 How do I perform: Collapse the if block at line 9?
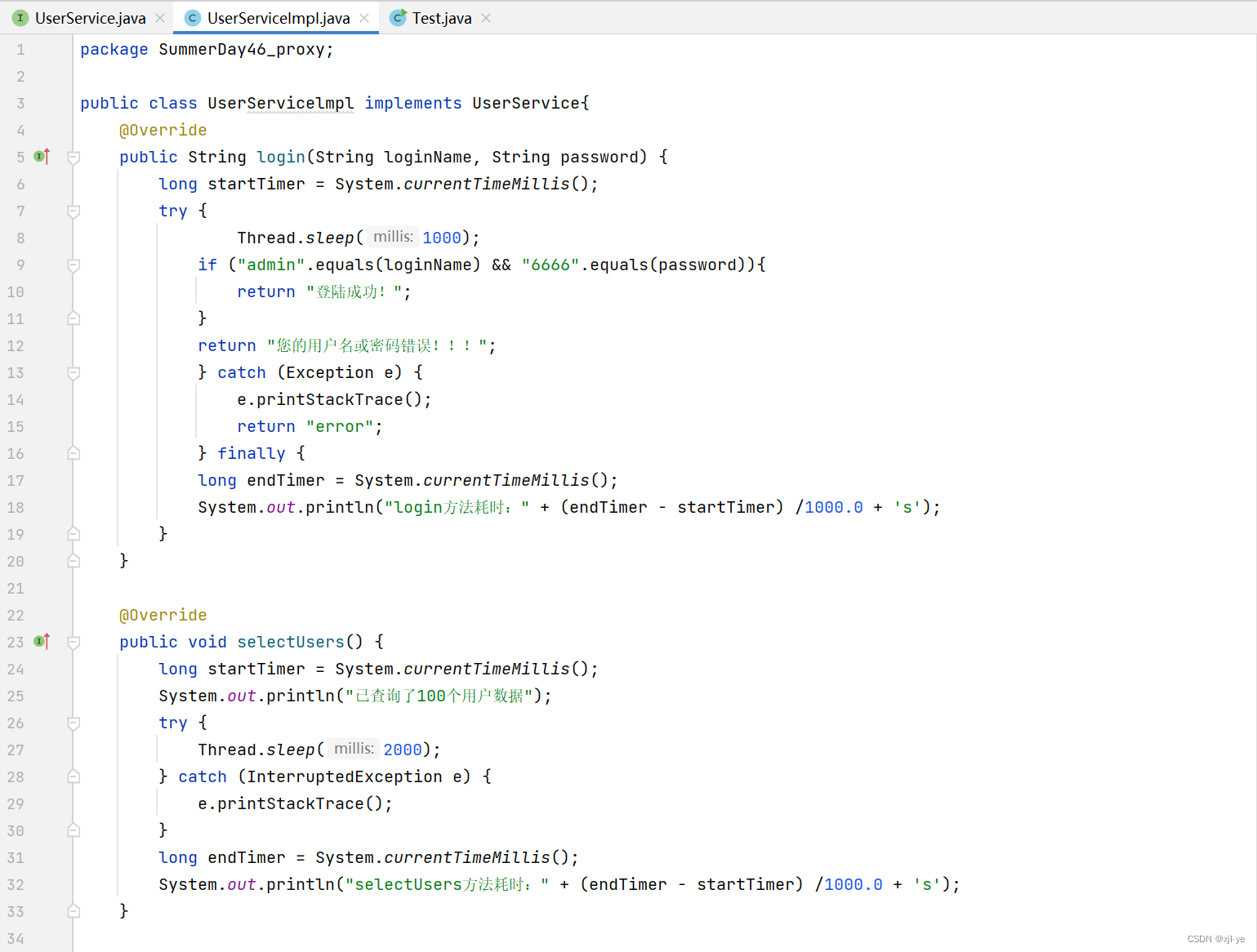pyautogui.click(x=74, y=265)
